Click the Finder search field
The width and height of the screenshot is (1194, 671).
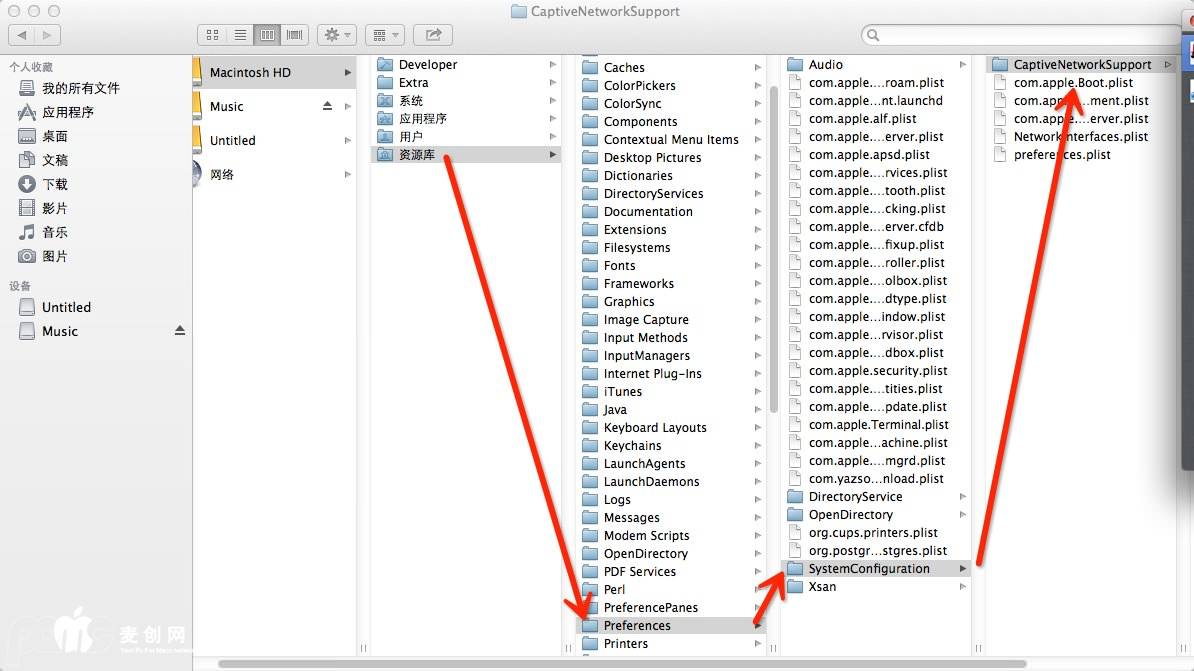point(1020,35)
